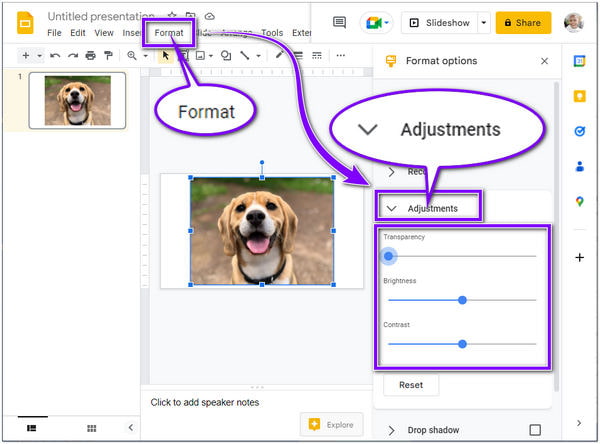Collapse the Adjustments section

[x=391, y=209]
